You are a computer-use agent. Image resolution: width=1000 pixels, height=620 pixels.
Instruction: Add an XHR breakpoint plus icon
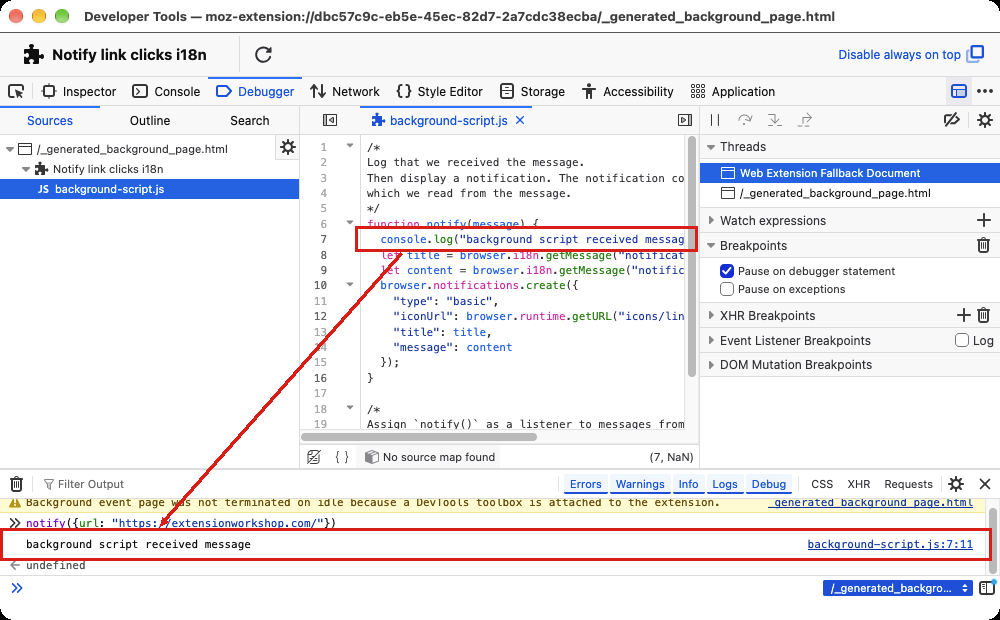tap(964, 315)
